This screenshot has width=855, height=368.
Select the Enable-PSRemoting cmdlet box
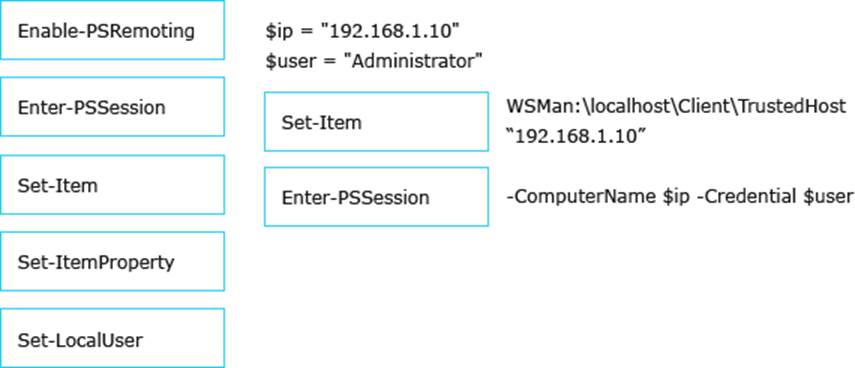click(x=112, y=30)
